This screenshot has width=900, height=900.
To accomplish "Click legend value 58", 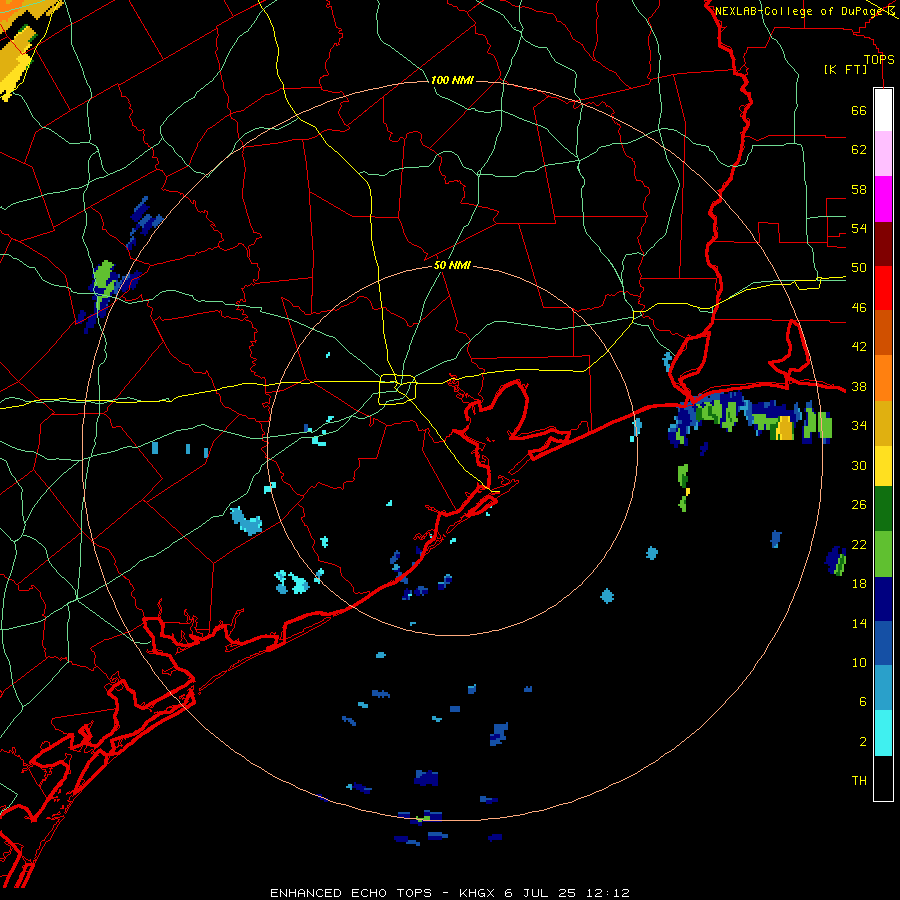I will point(859,189).
